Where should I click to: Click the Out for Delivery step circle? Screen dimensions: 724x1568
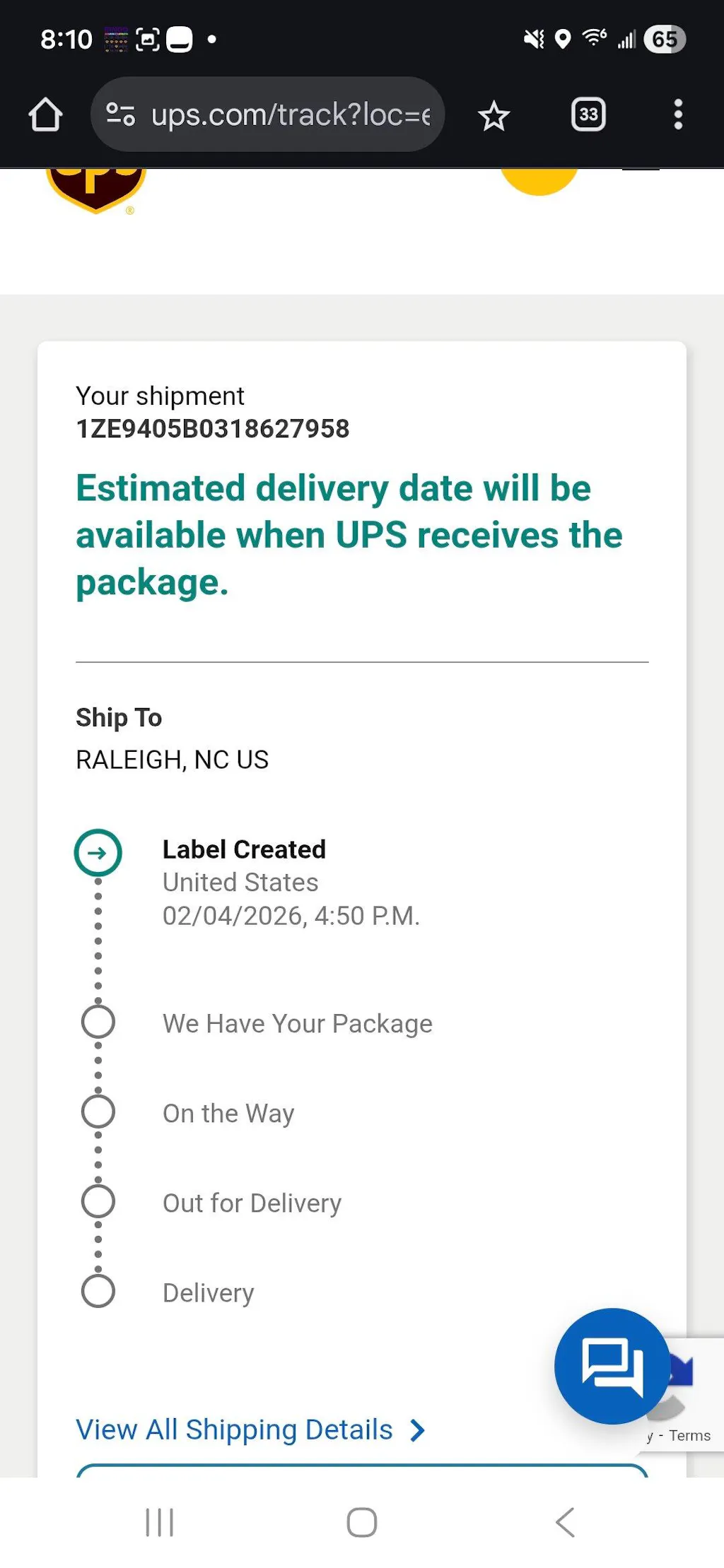click(98, 1201)
